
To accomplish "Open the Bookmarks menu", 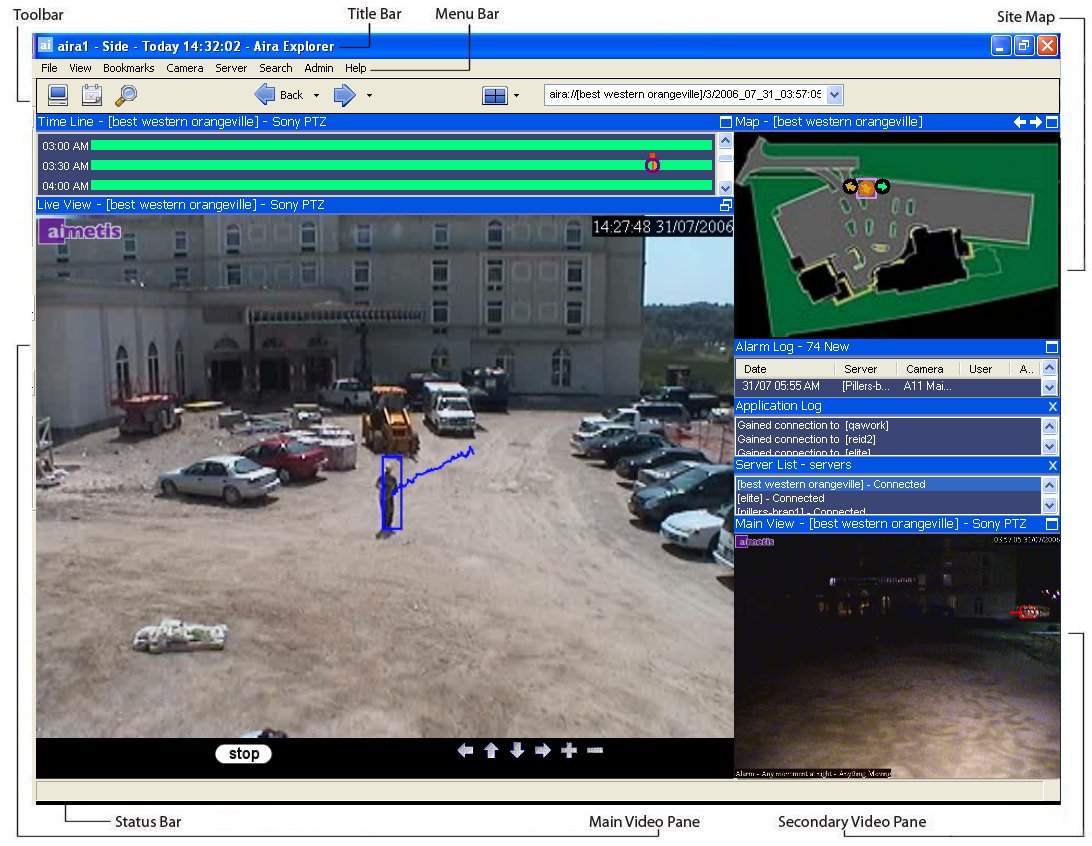I will (128, 68).
